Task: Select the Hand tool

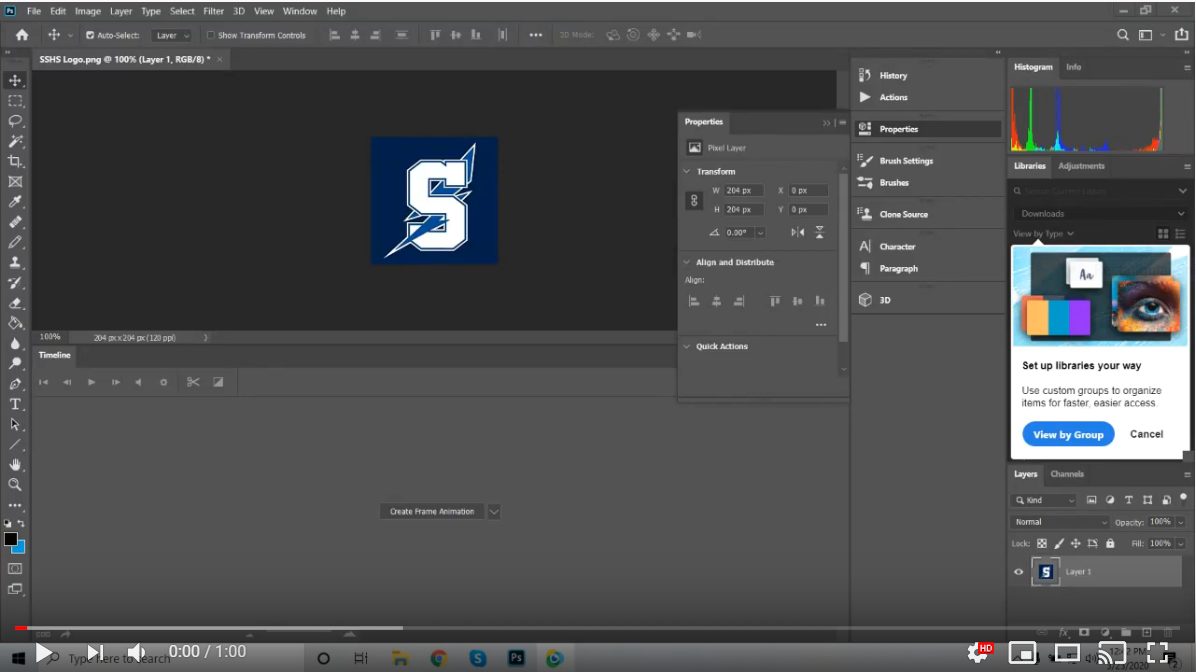Action: 14,465
